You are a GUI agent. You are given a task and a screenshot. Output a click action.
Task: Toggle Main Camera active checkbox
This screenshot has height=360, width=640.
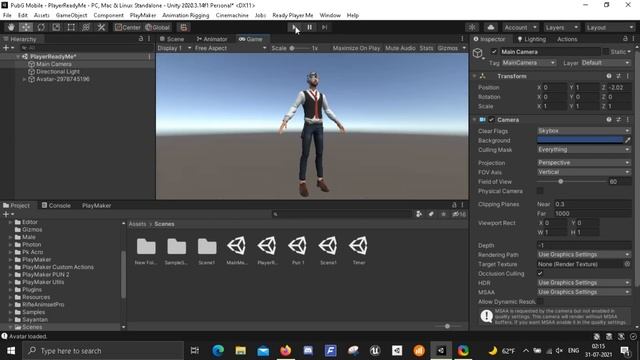[x=494, y=52]
